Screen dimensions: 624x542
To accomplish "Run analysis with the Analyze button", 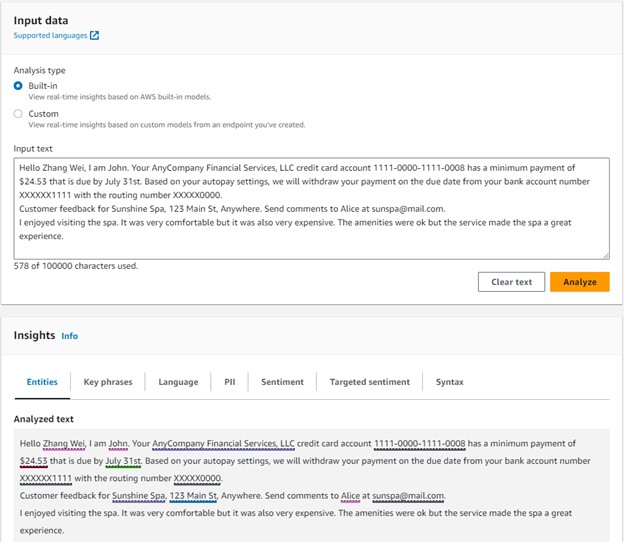I will (x=580, y=282).
